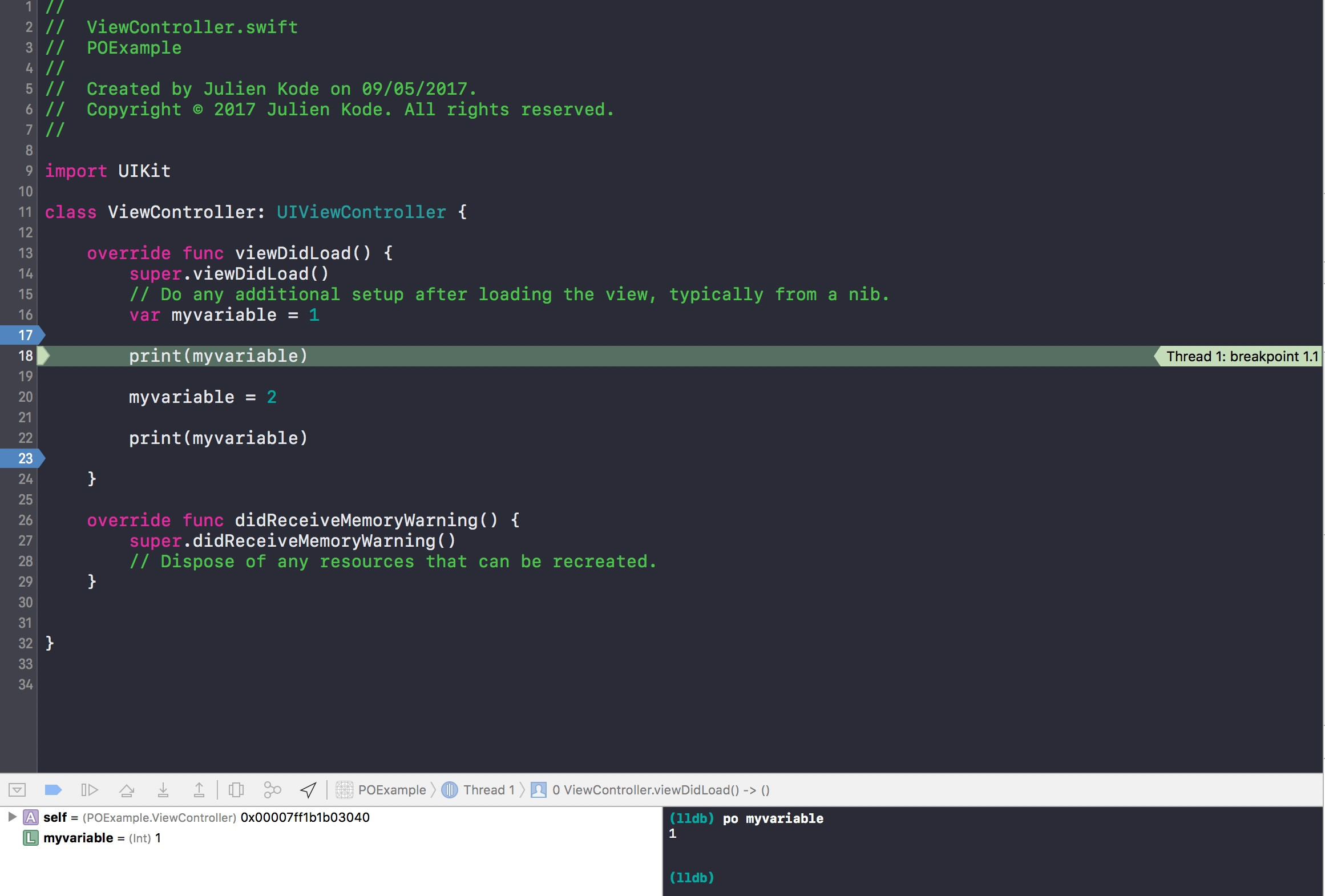The height and width of the screenshot is (896, 1325).
Task: Click 'po myvariable' command in console
Action: click(773, 818)
